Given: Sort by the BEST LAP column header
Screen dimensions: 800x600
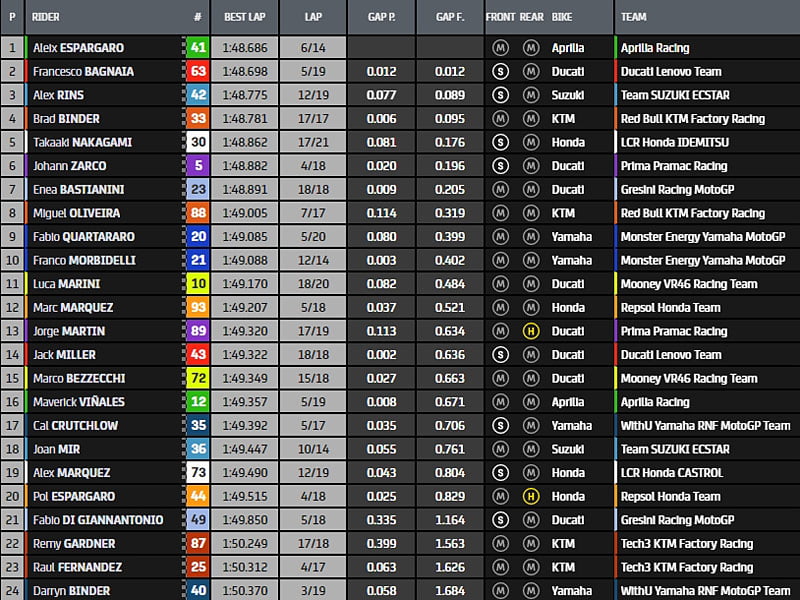Looking at the screenshot, I should pyautogui.click(x=243, y=17).
